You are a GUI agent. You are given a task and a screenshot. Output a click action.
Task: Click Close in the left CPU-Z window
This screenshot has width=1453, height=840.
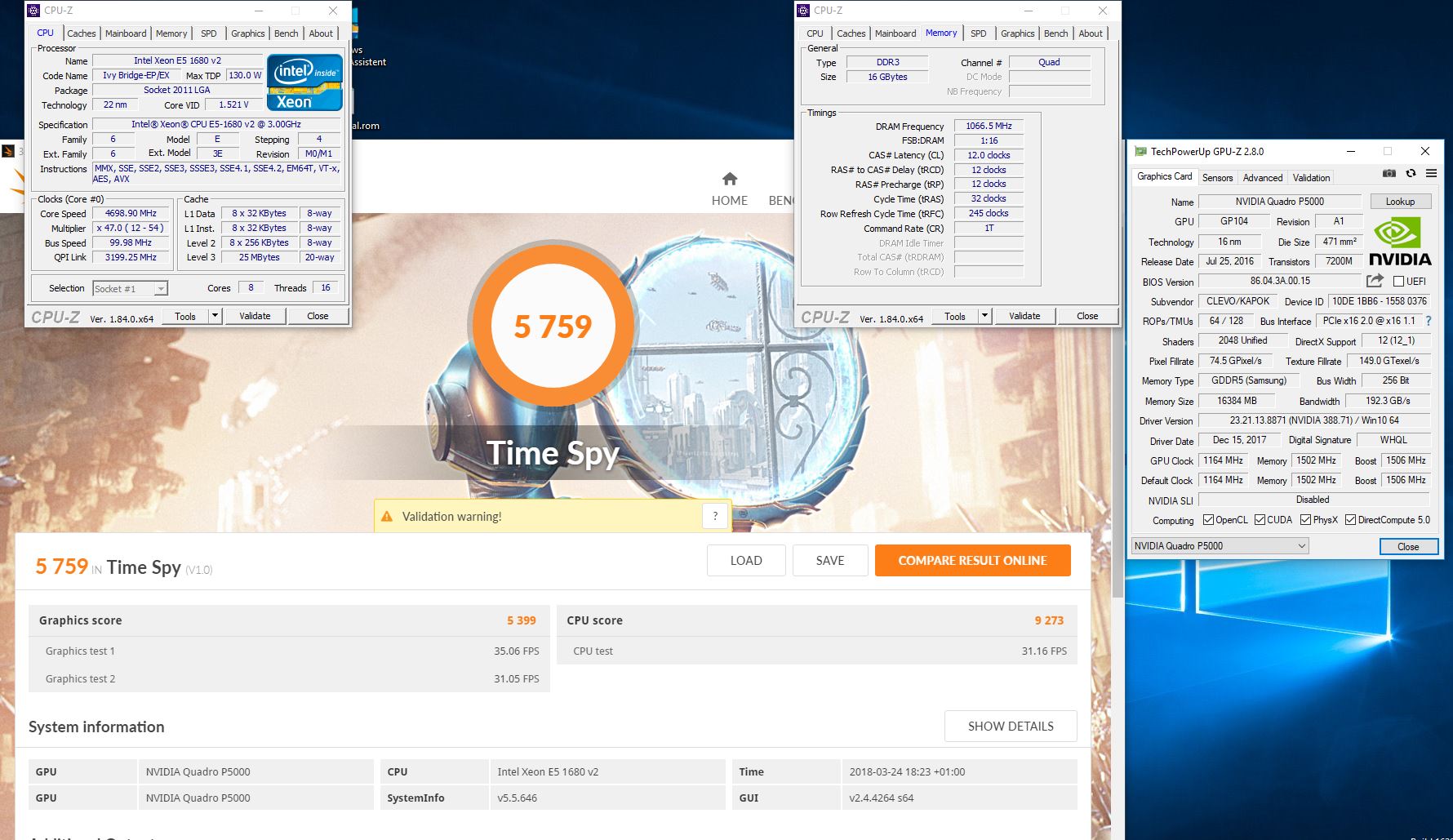(318, 316)
